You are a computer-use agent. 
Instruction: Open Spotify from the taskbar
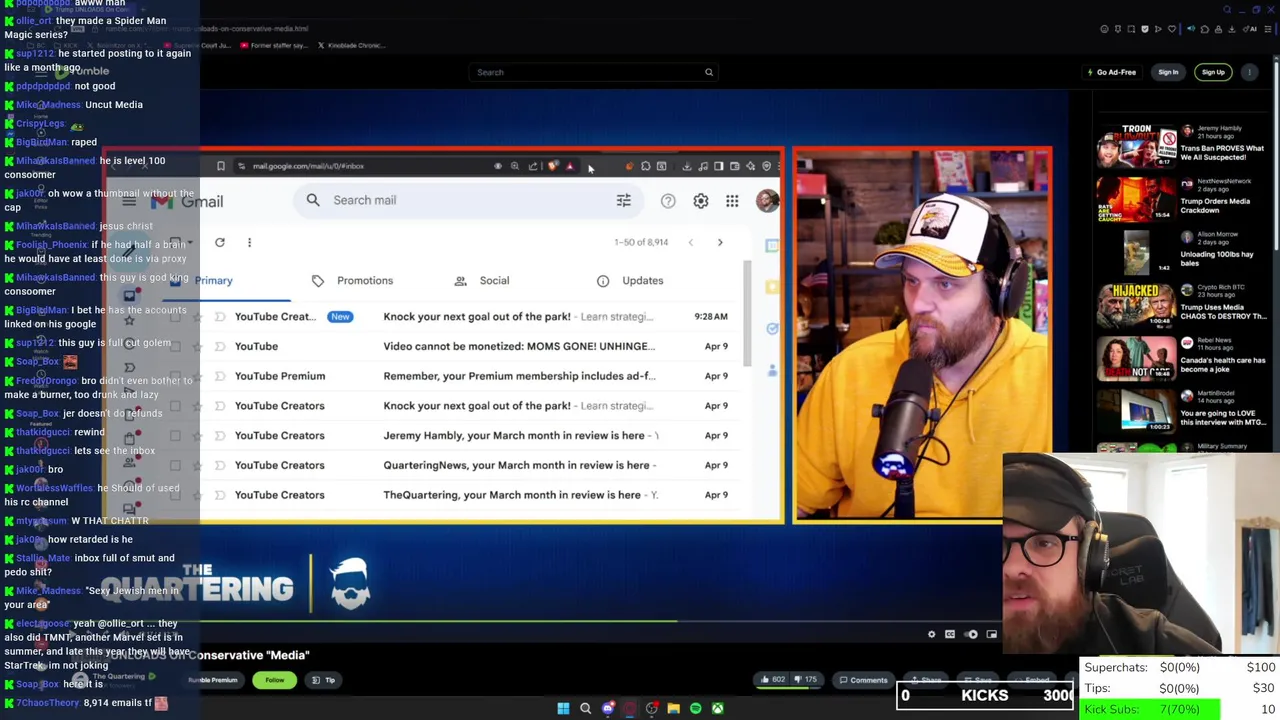click(695, 708)
